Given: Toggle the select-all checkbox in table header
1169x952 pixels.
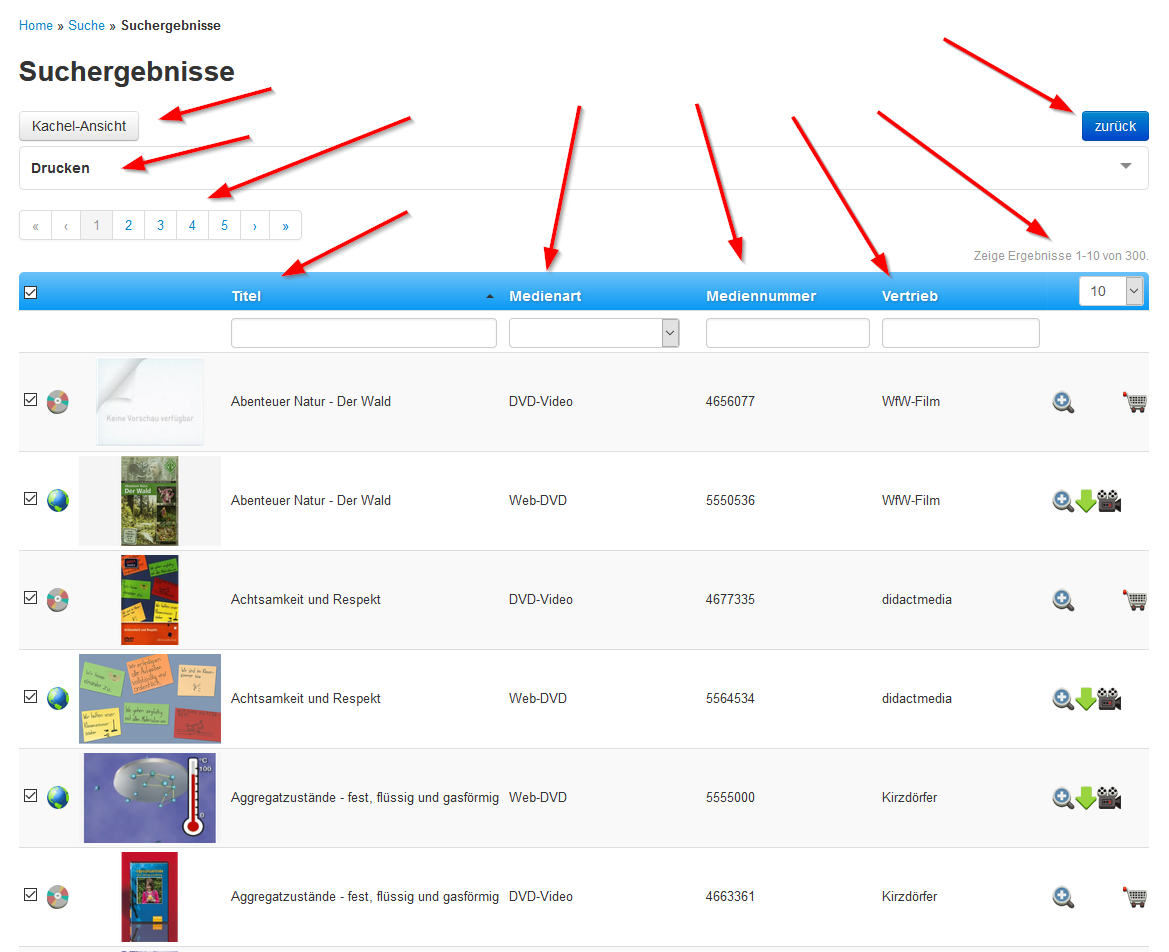Looking at the screenshot, I should click(x=31, y=292).
